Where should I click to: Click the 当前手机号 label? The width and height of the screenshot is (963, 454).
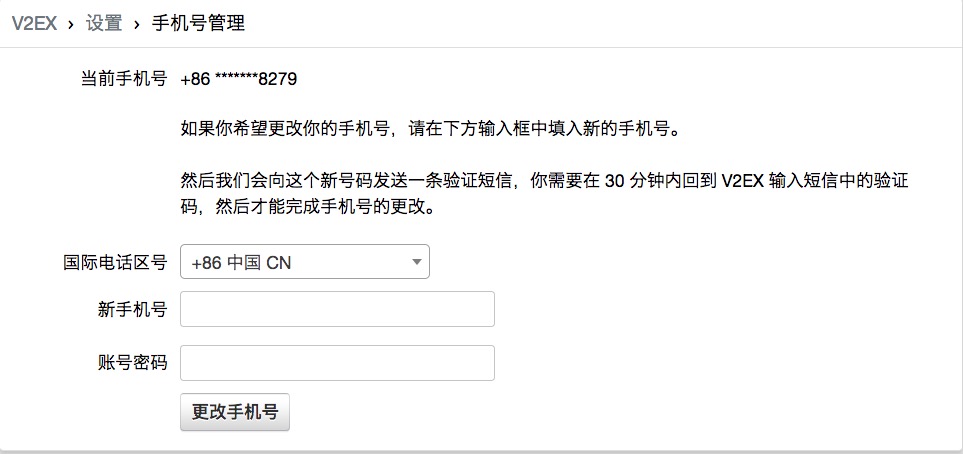pyautogui.click(x=123, y=79)
